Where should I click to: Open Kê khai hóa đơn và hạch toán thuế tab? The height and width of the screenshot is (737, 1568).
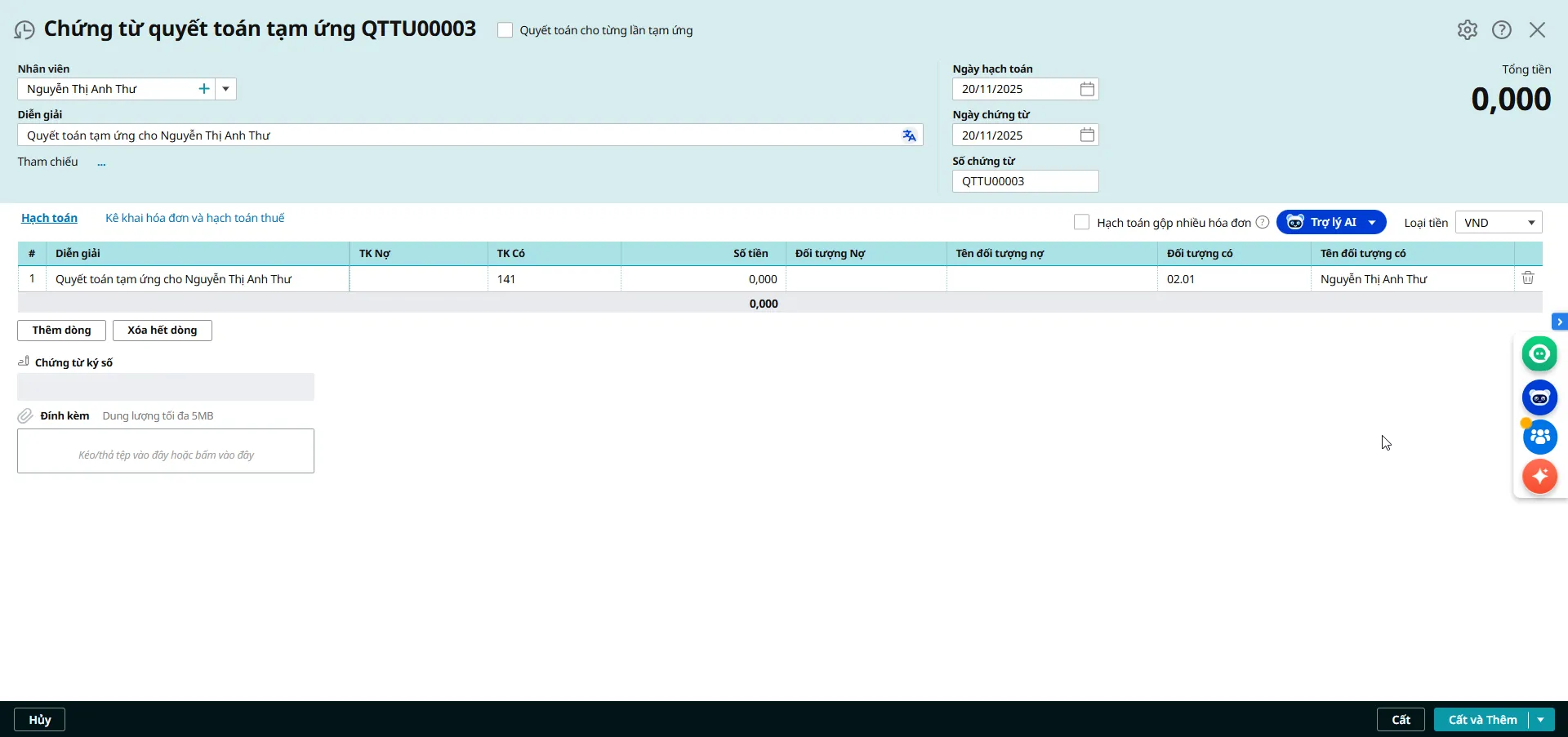[x=194, y=218]
